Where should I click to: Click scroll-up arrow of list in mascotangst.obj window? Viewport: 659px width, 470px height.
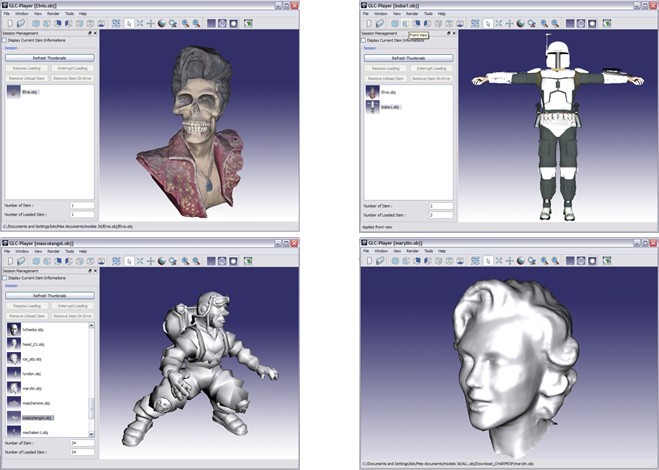[91, 325]
